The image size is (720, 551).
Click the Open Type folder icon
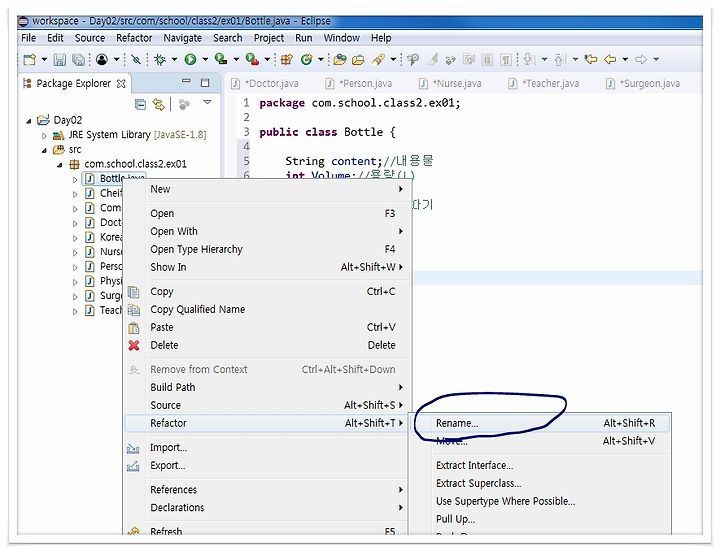340,59
